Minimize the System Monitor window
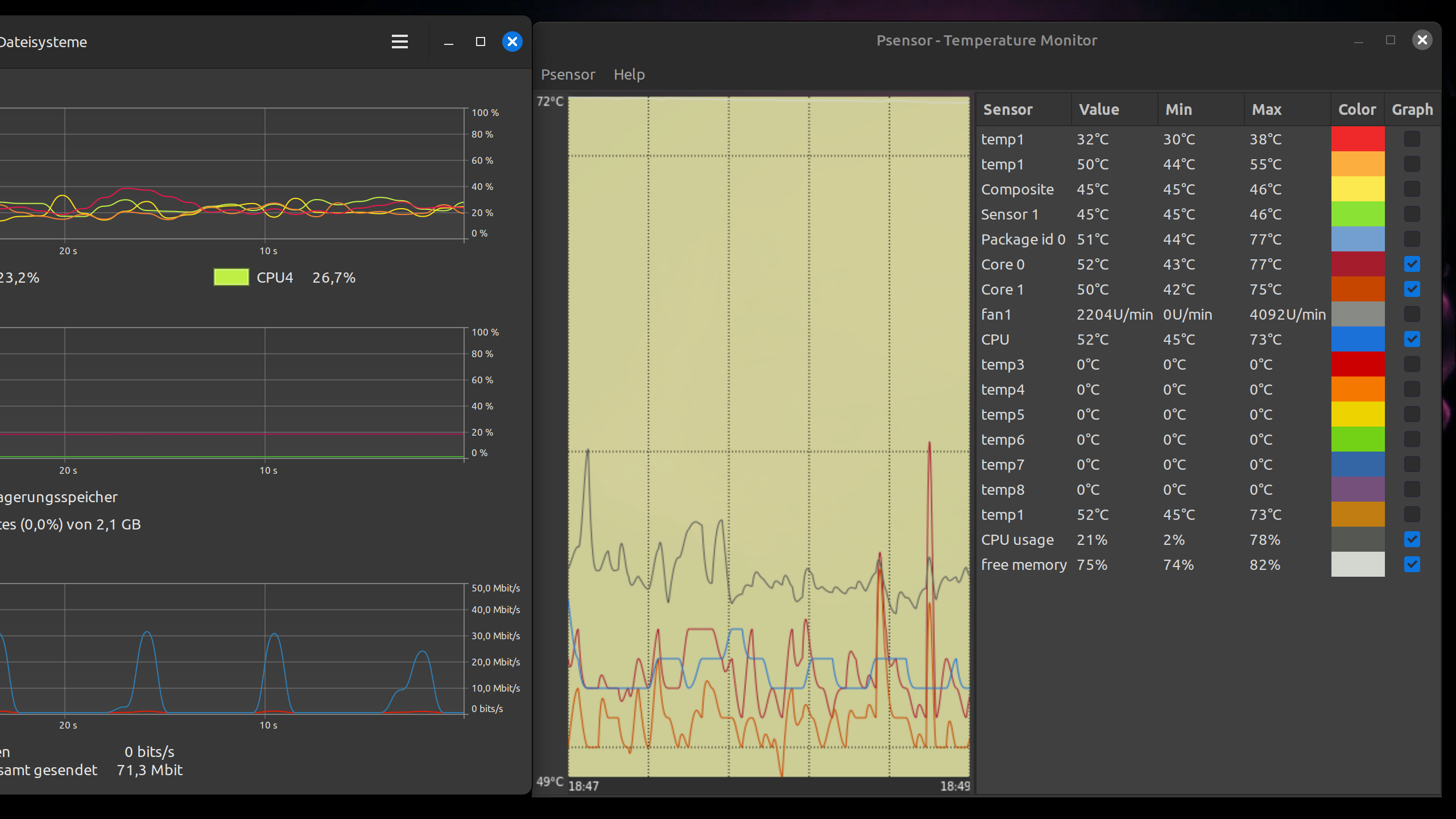The width and height of the screenshot is (1456, 819). point(449,42)
